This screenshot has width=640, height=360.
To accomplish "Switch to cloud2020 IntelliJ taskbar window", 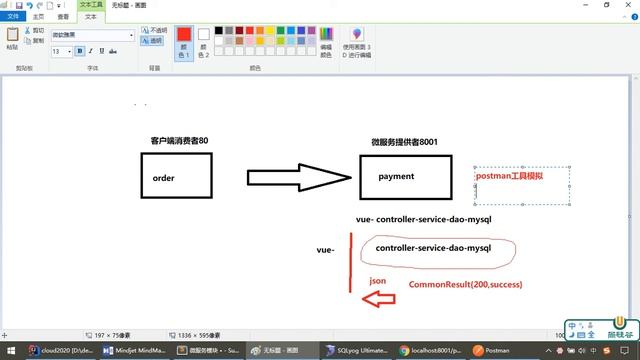I will point(61,351).
